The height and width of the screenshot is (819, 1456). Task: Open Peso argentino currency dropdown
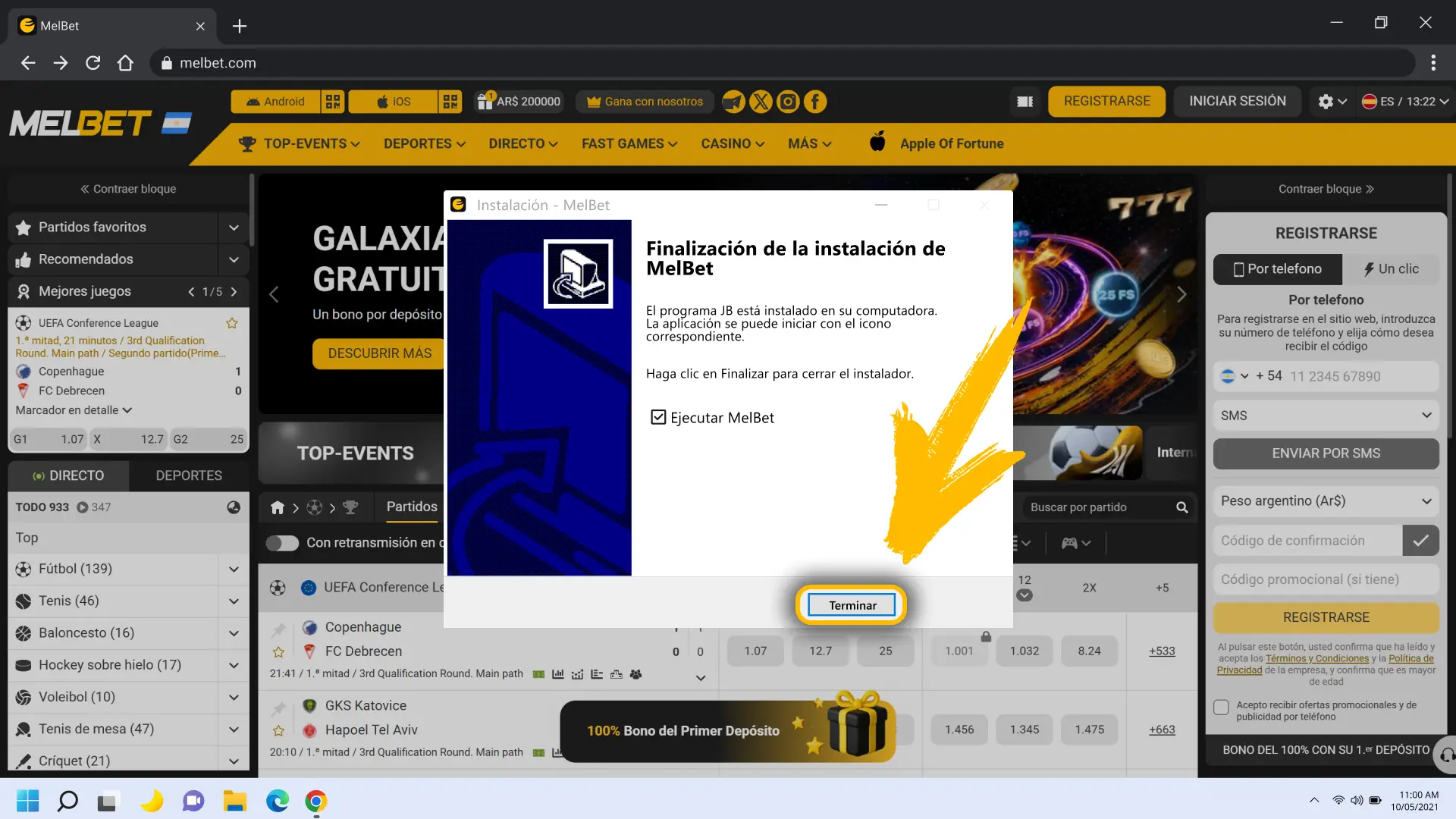(1326, 501)
